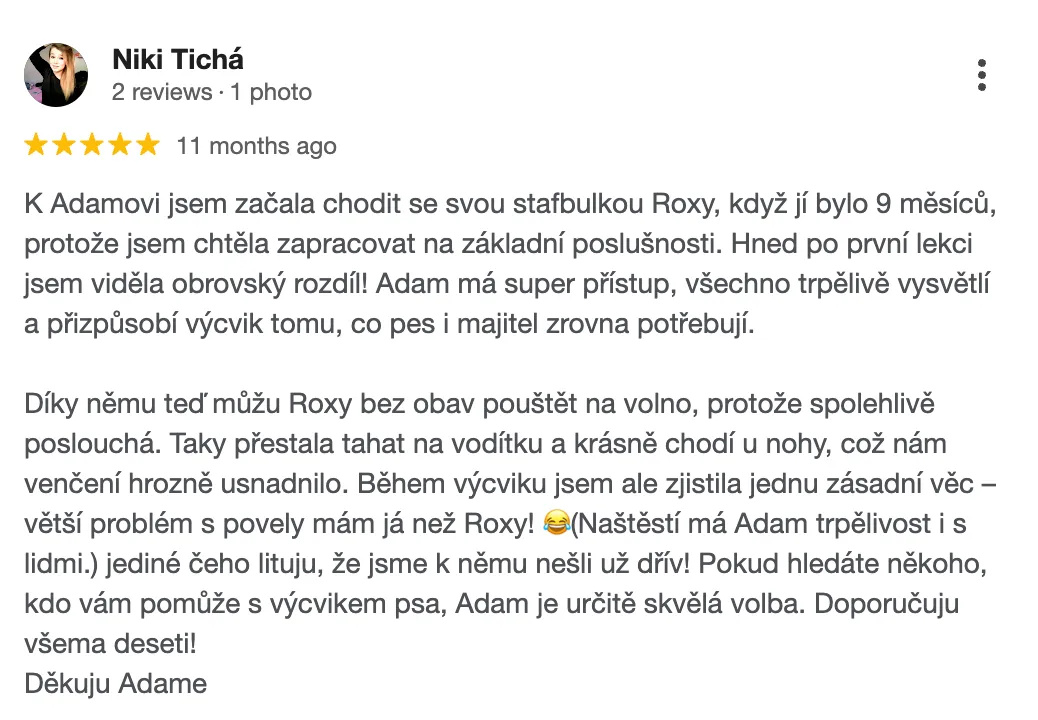Click the second rating star
Image resolution: width=1038 pixels, height=720 pixels.
coord(64,146)
